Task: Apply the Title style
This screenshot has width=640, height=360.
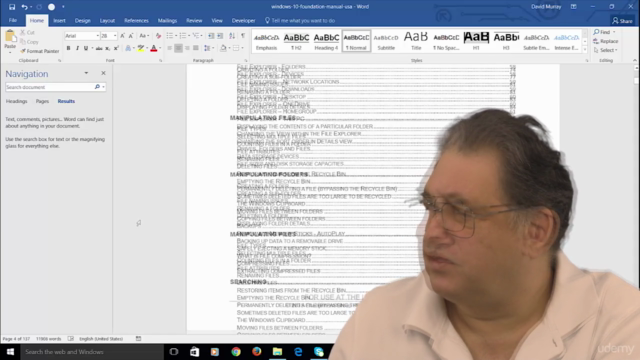Action: click(416, 41)
